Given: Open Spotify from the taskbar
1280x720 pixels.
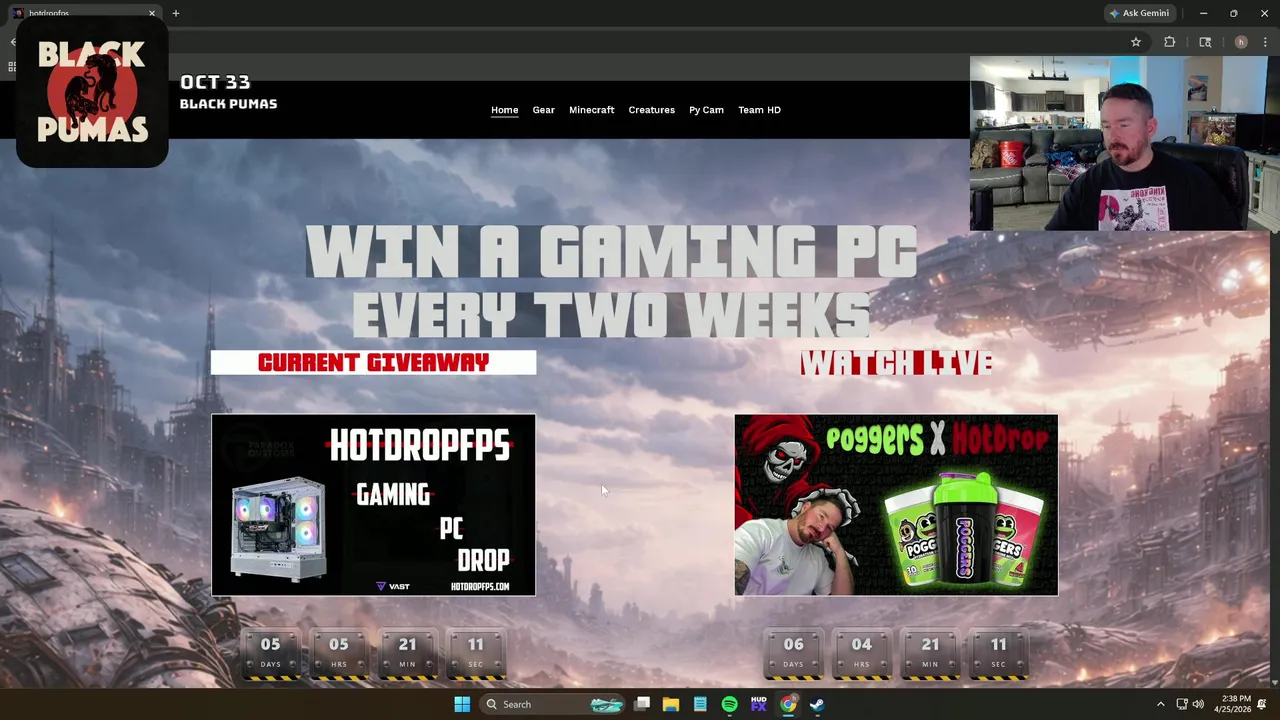Looking at the screenshot, I should [x=729, y=704].
